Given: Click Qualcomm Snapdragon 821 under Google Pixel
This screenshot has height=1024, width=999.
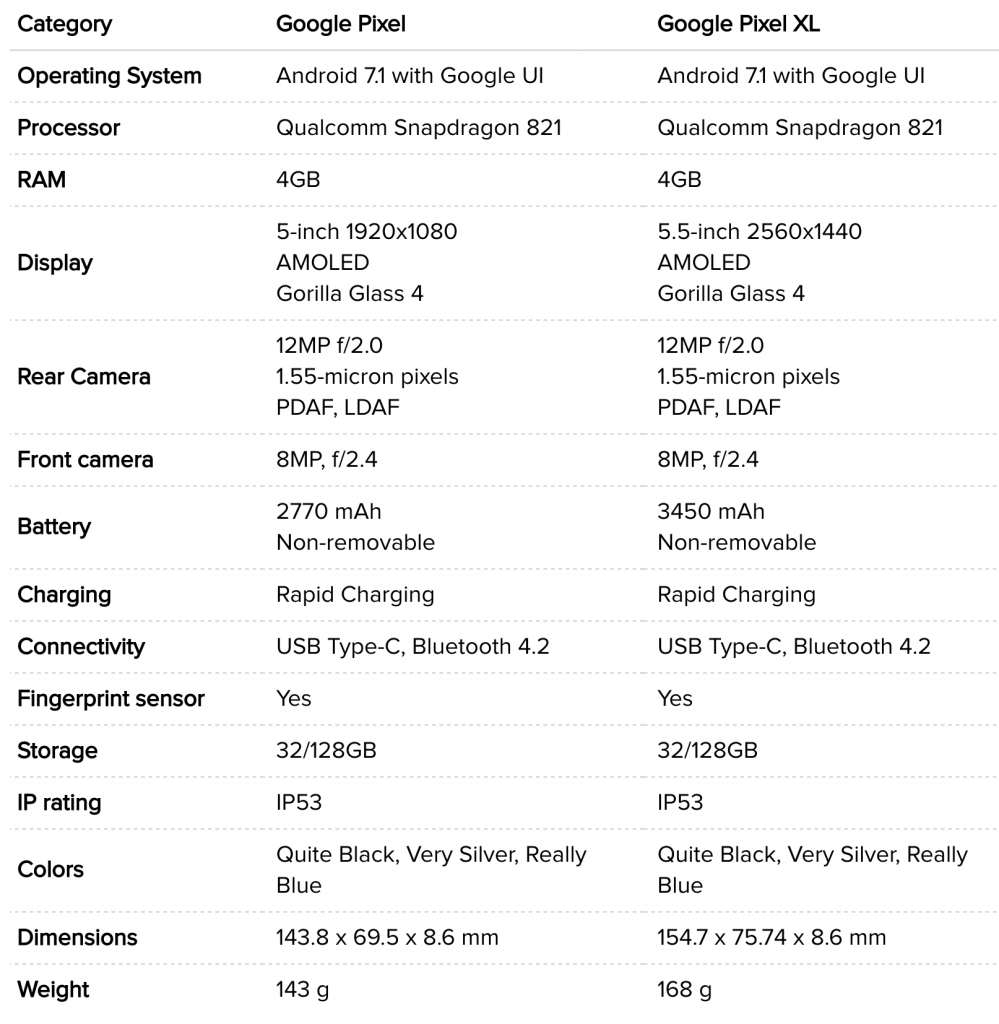Looking at the screenshot, I should tap(419, 128).
